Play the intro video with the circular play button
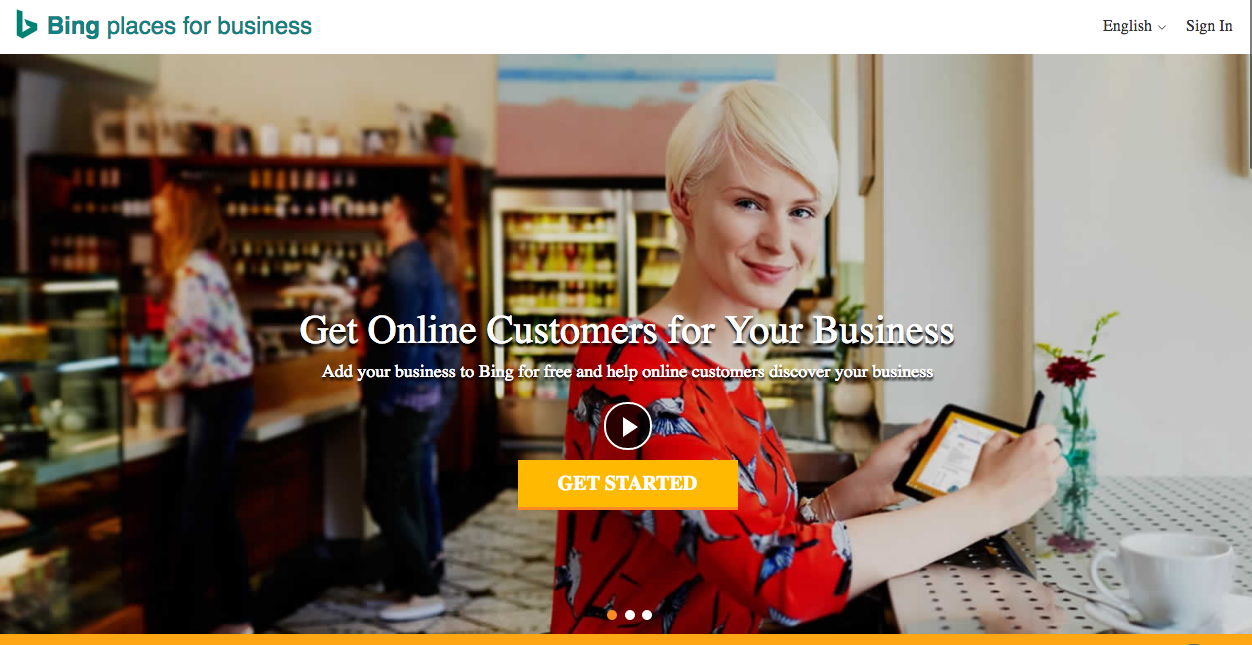The width and height of the screenshot is (1252, 645). click(x=628, y=427)
